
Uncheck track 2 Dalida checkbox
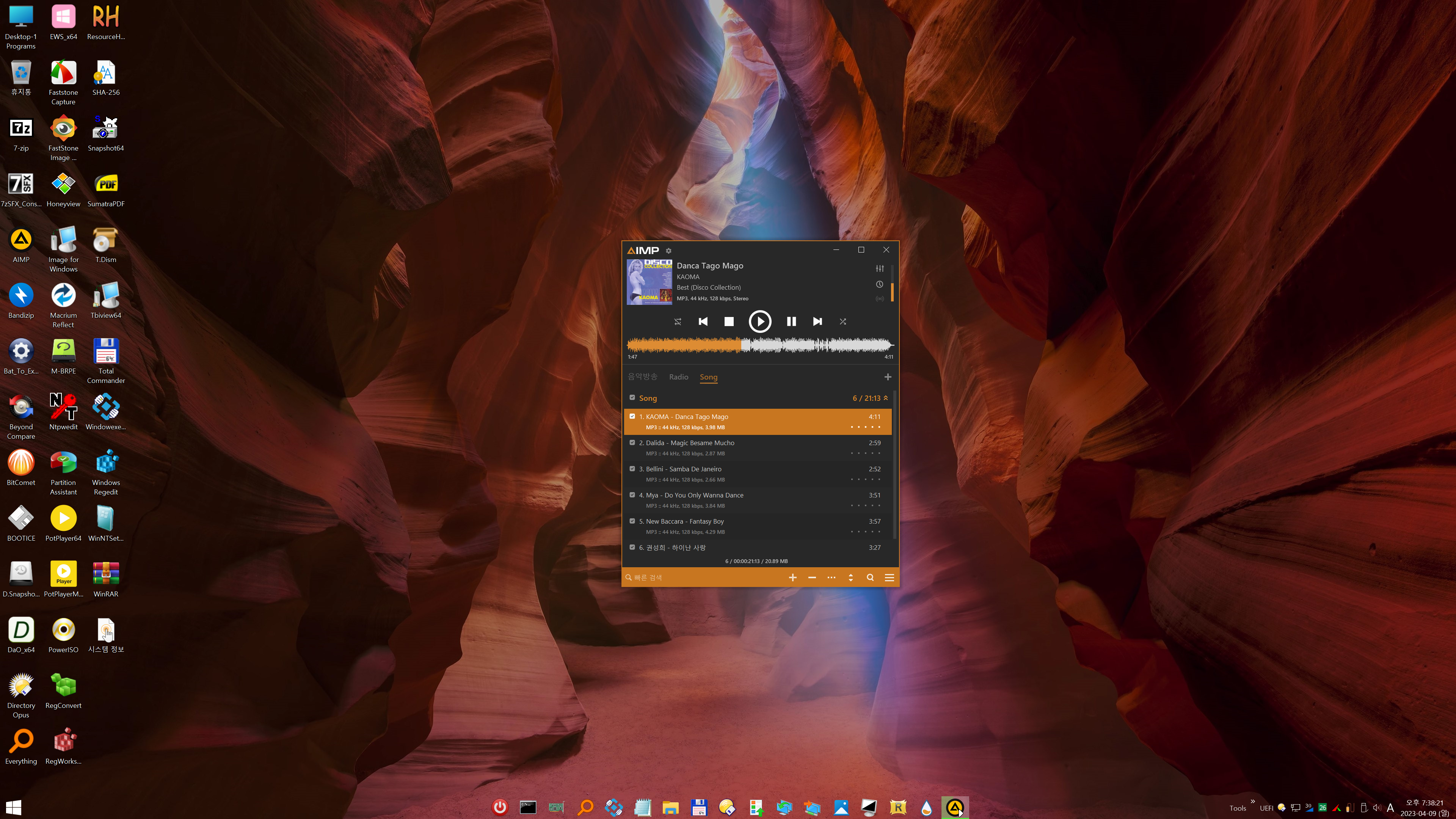tap(632, 442)
